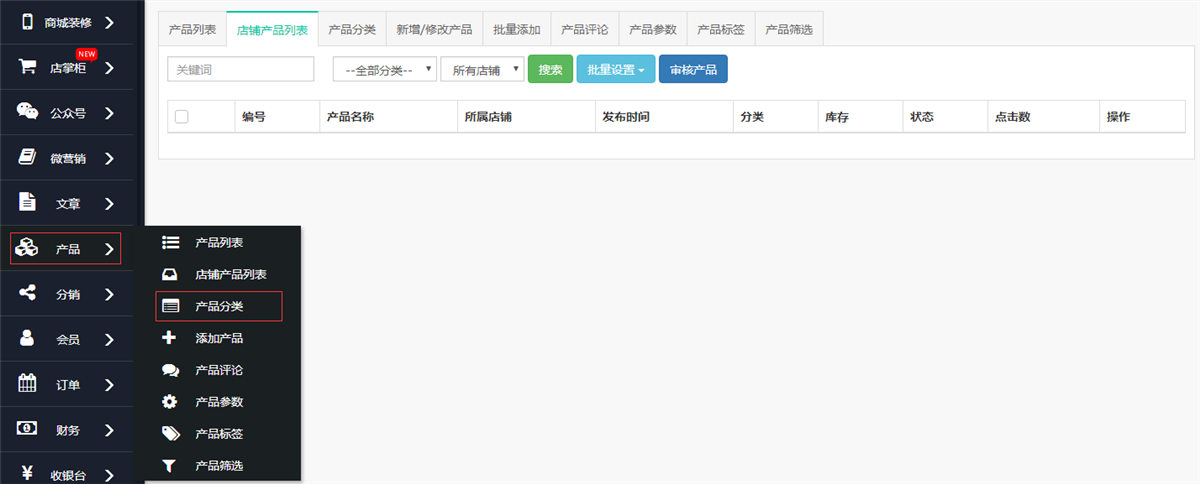Switch to the 产品参数 tab
Screen dimensions: 1200x484
click(653, 29)
